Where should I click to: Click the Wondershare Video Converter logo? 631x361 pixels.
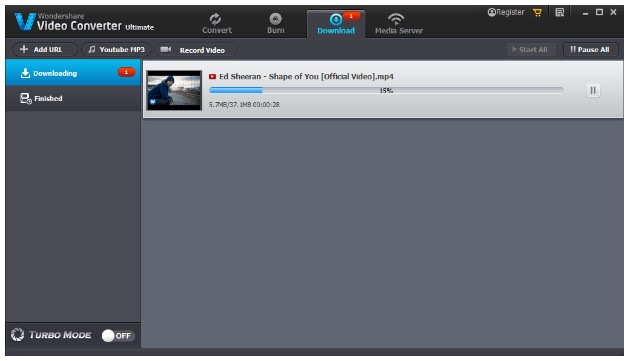(x=84, y=22)
